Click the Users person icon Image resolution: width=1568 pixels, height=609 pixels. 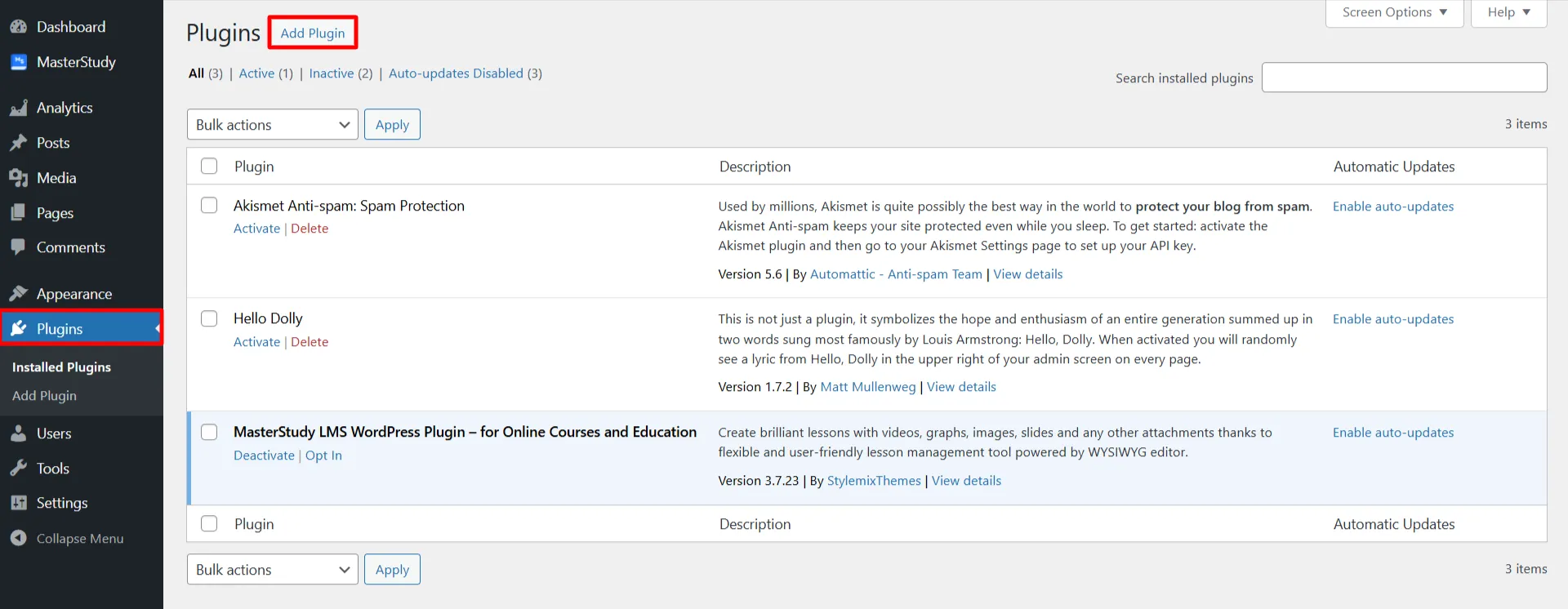(x=19, y=433)
